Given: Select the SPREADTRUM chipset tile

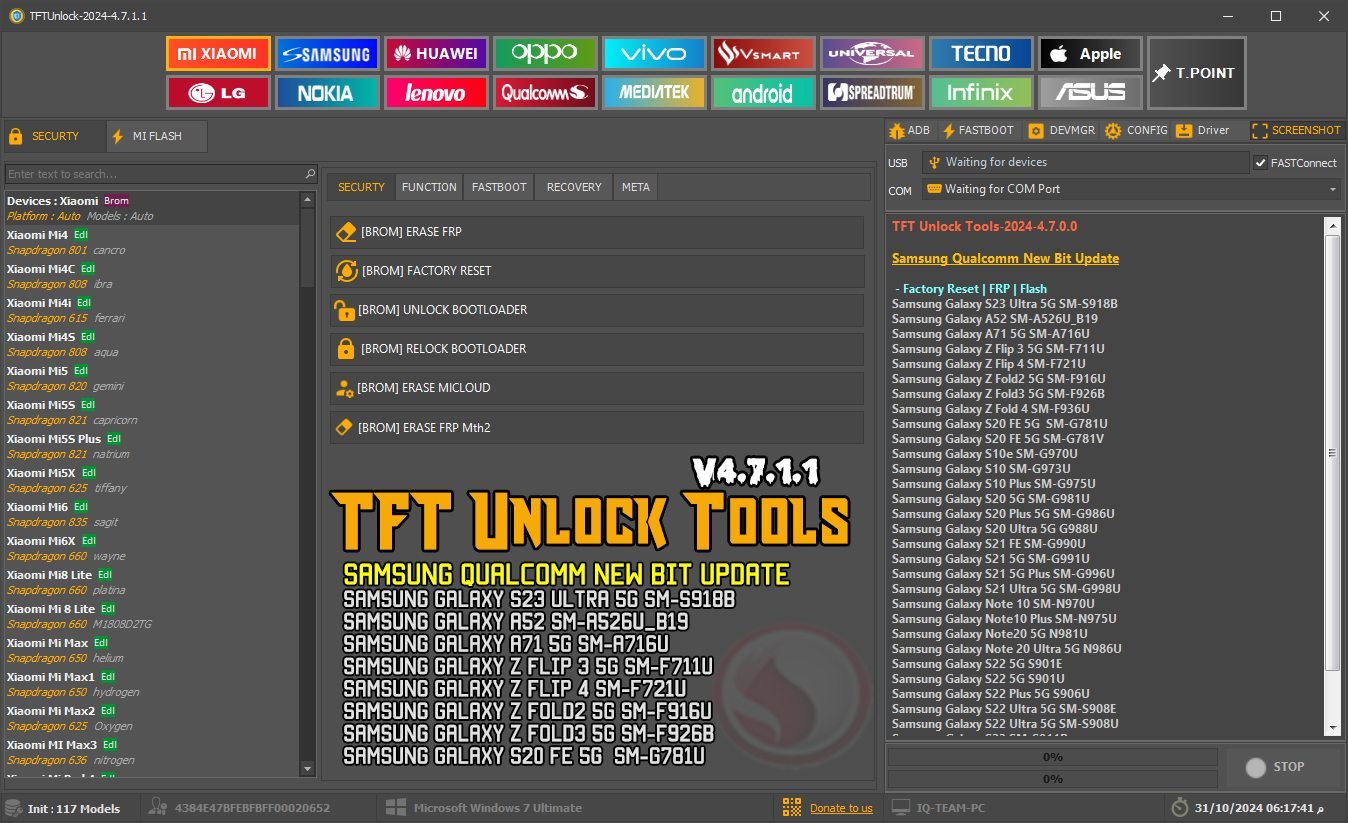Looking at the screenshot, I should [872, 93].
